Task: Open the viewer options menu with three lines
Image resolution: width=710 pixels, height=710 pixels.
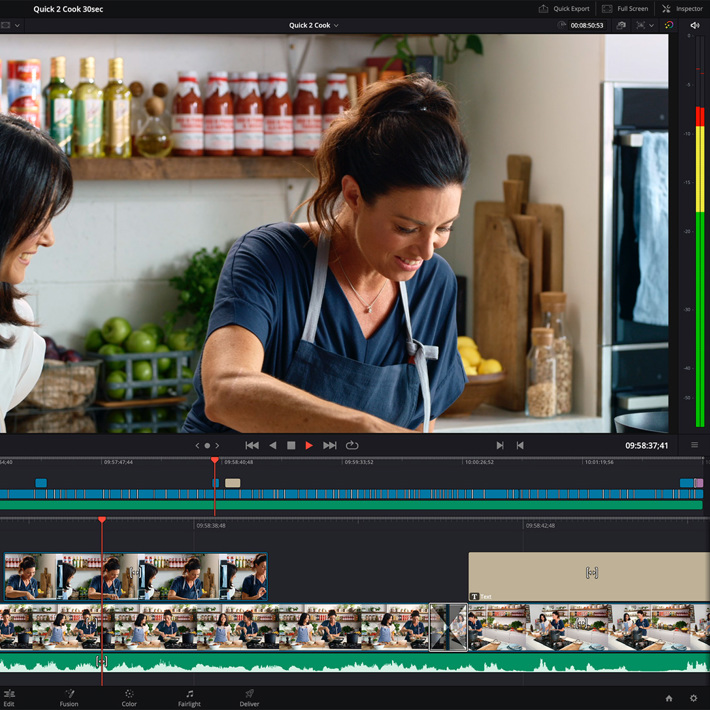Action: [695, 445]
